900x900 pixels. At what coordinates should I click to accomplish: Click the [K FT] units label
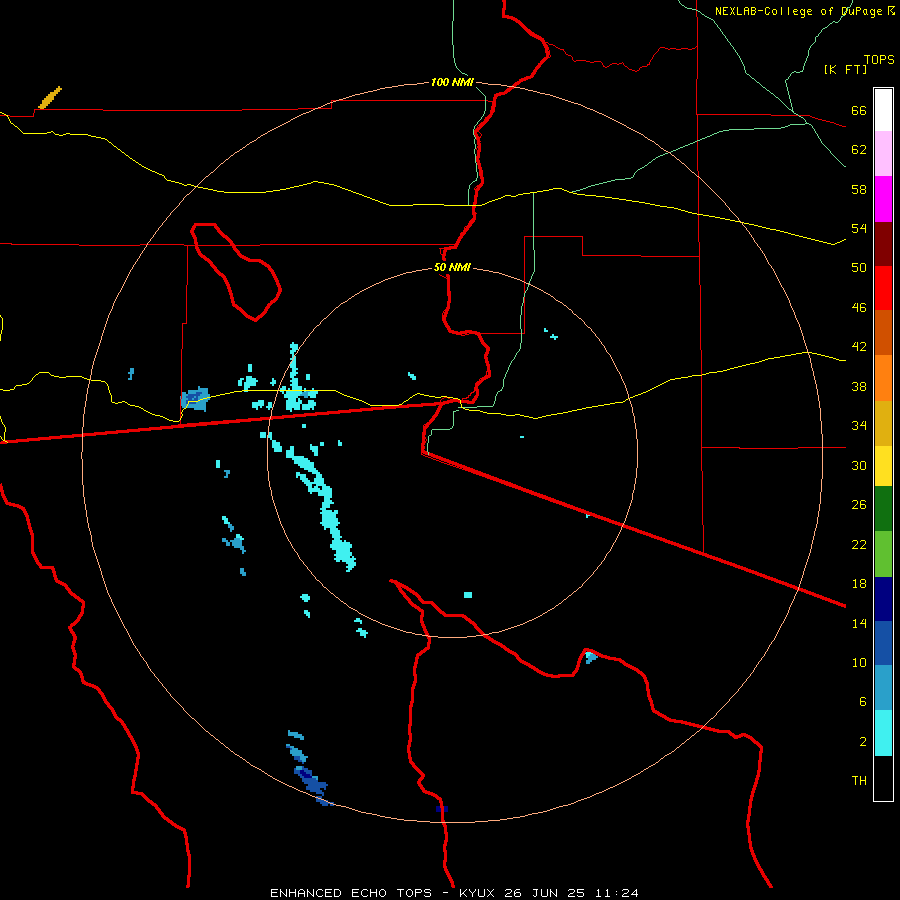pyautogui.click(x=845, y=69)
